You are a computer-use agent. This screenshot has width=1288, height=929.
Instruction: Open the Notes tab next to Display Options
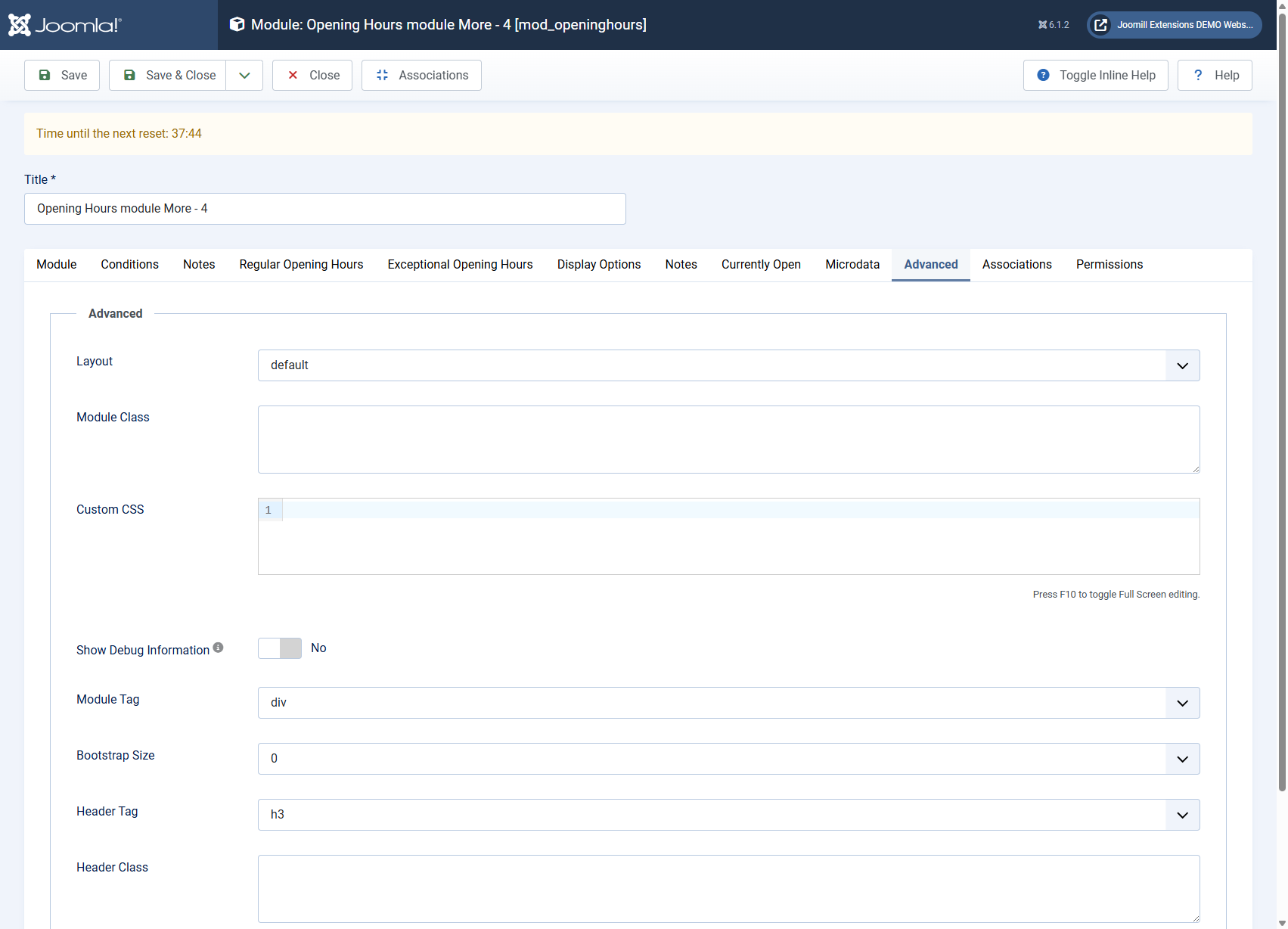(x=681, y=265)
